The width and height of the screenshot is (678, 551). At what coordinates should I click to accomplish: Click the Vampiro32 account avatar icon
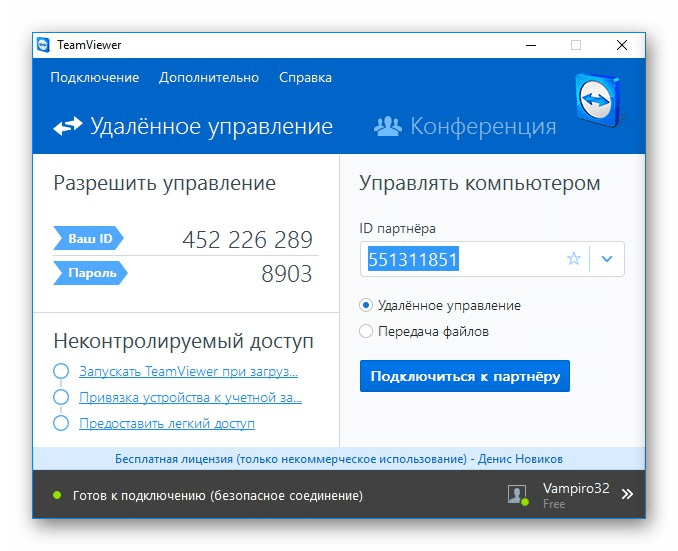coord(518,495)
